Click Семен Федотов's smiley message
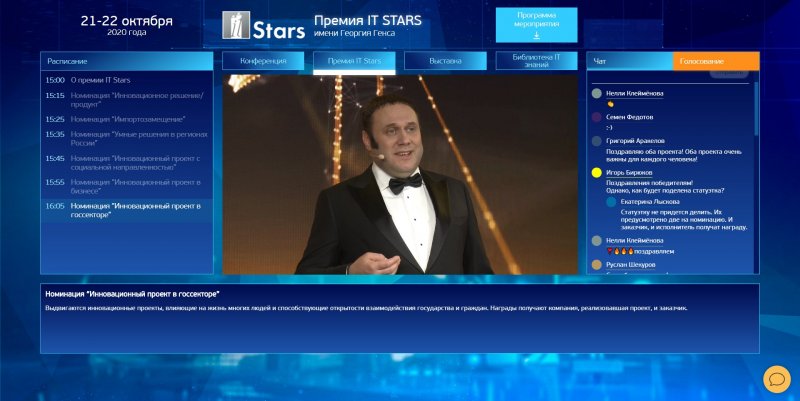This screenshot has height=401, width=800. tap(609, 128)
